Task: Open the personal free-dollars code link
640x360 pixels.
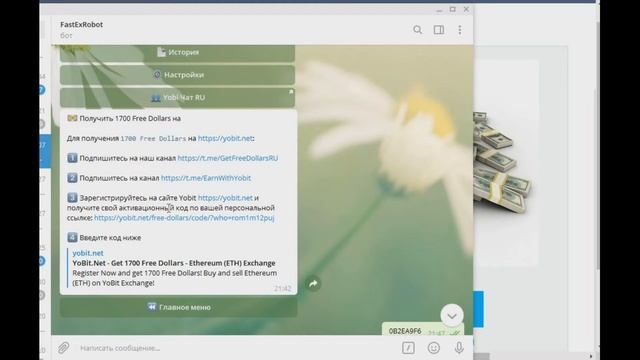Action: [184, 218]
